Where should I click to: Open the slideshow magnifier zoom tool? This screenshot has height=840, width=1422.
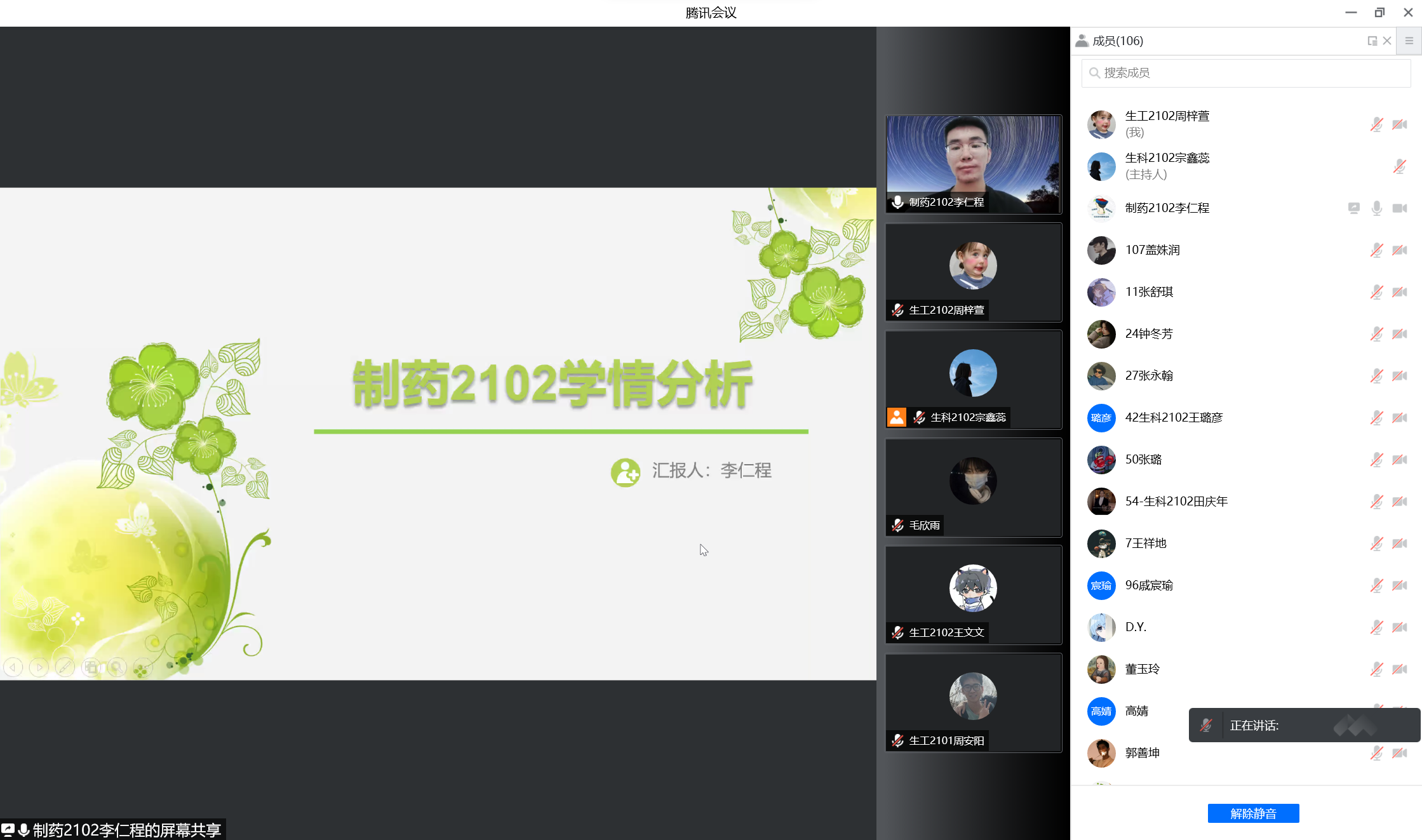[117, 667]
